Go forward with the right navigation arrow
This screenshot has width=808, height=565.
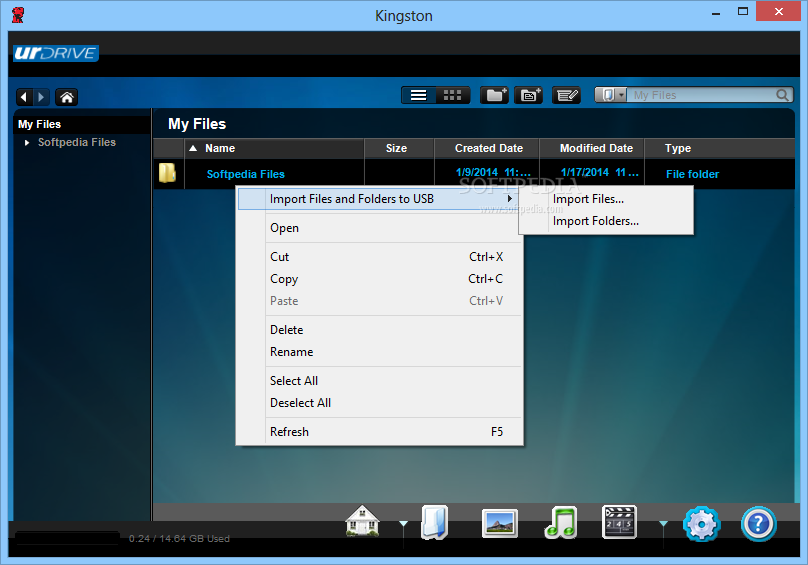[x=41, y=97]
